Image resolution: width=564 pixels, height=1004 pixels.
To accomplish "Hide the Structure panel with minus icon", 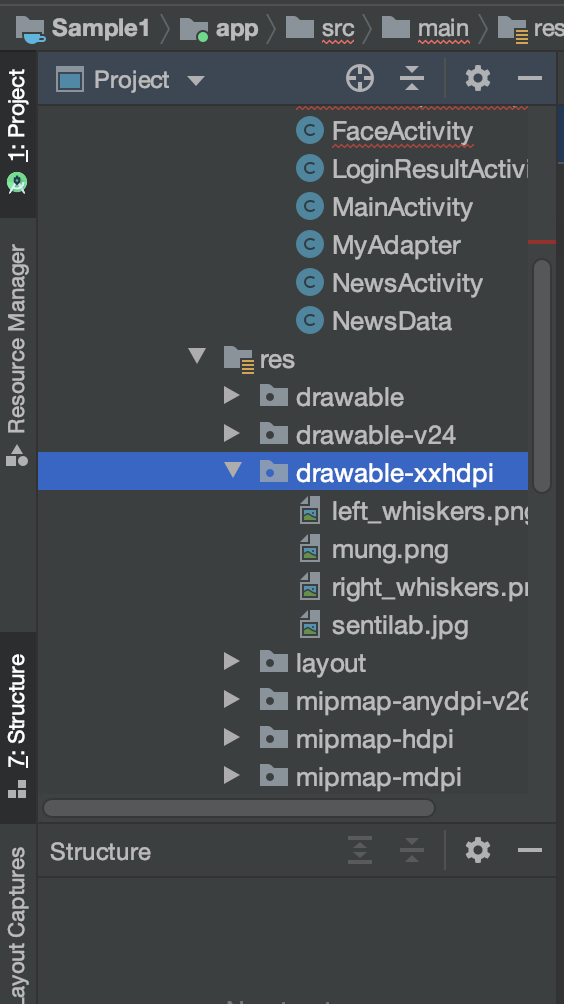I will click(x=530, y=850).
